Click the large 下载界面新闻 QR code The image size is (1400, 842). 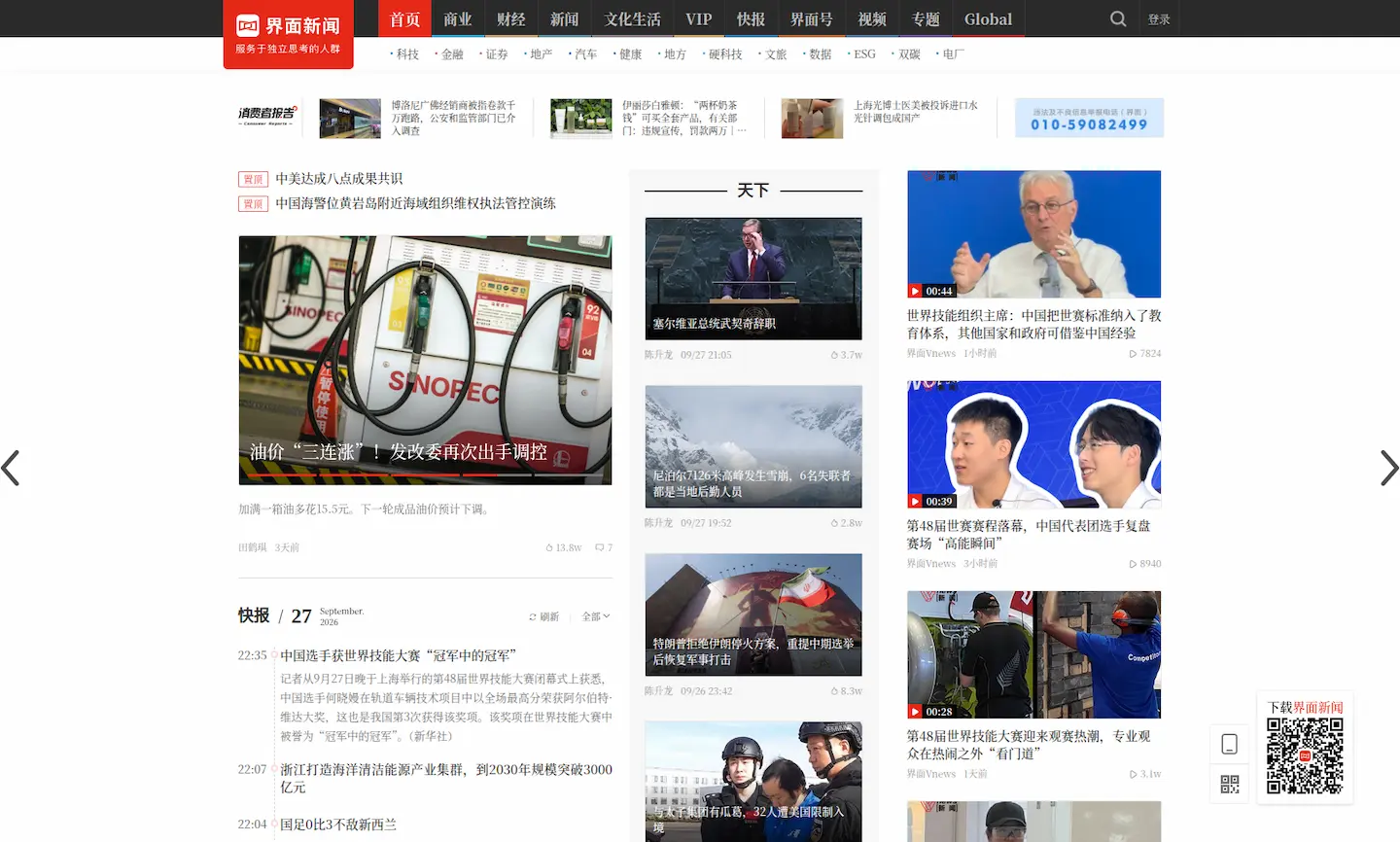tap(1305, 756)
